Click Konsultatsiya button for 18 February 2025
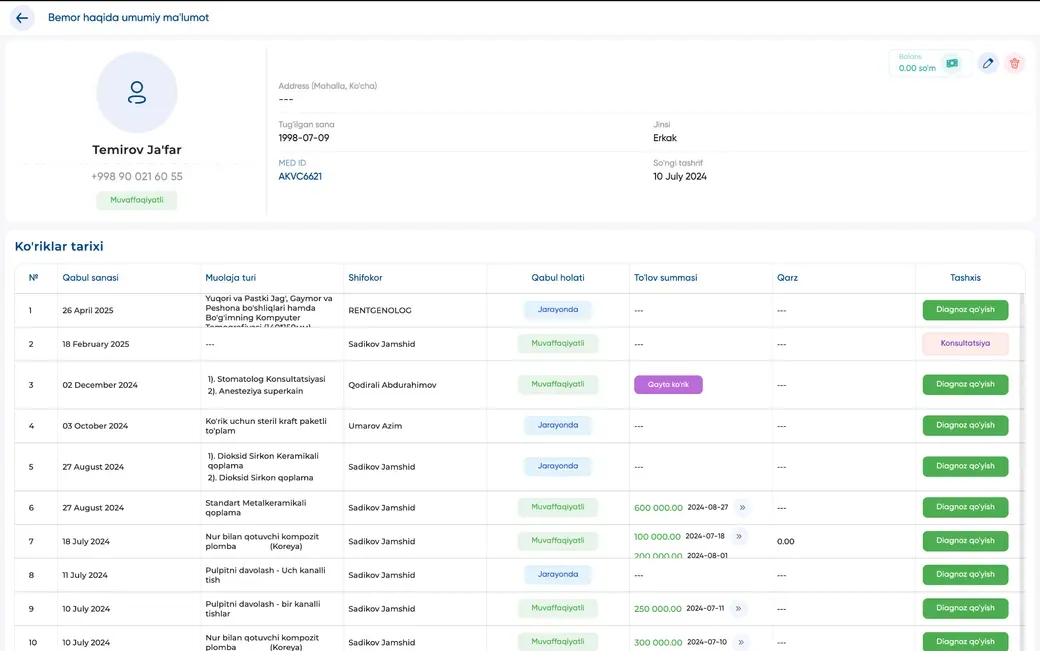The width and height of the screenshot is (1040, 651). [965, 343]
